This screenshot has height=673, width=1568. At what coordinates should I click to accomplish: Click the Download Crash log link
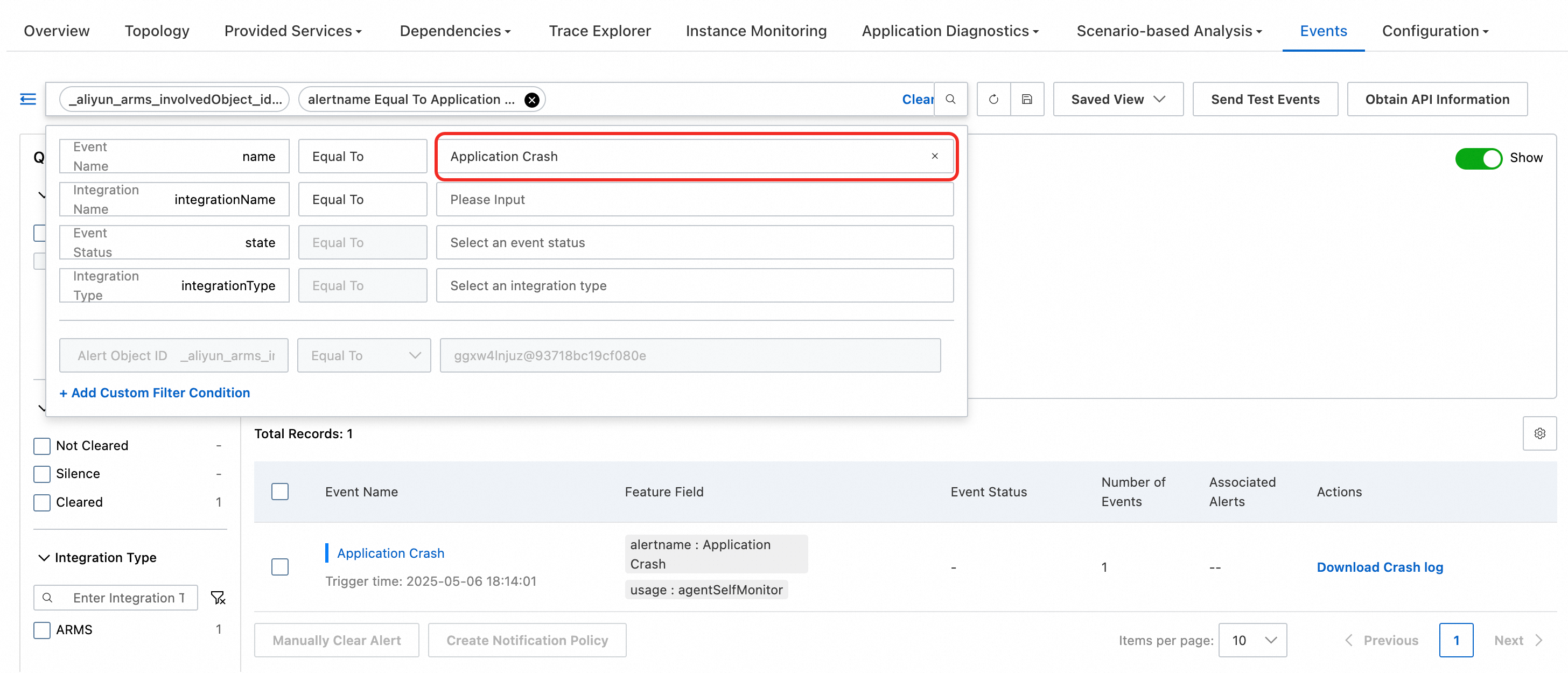click(1380, 567)
